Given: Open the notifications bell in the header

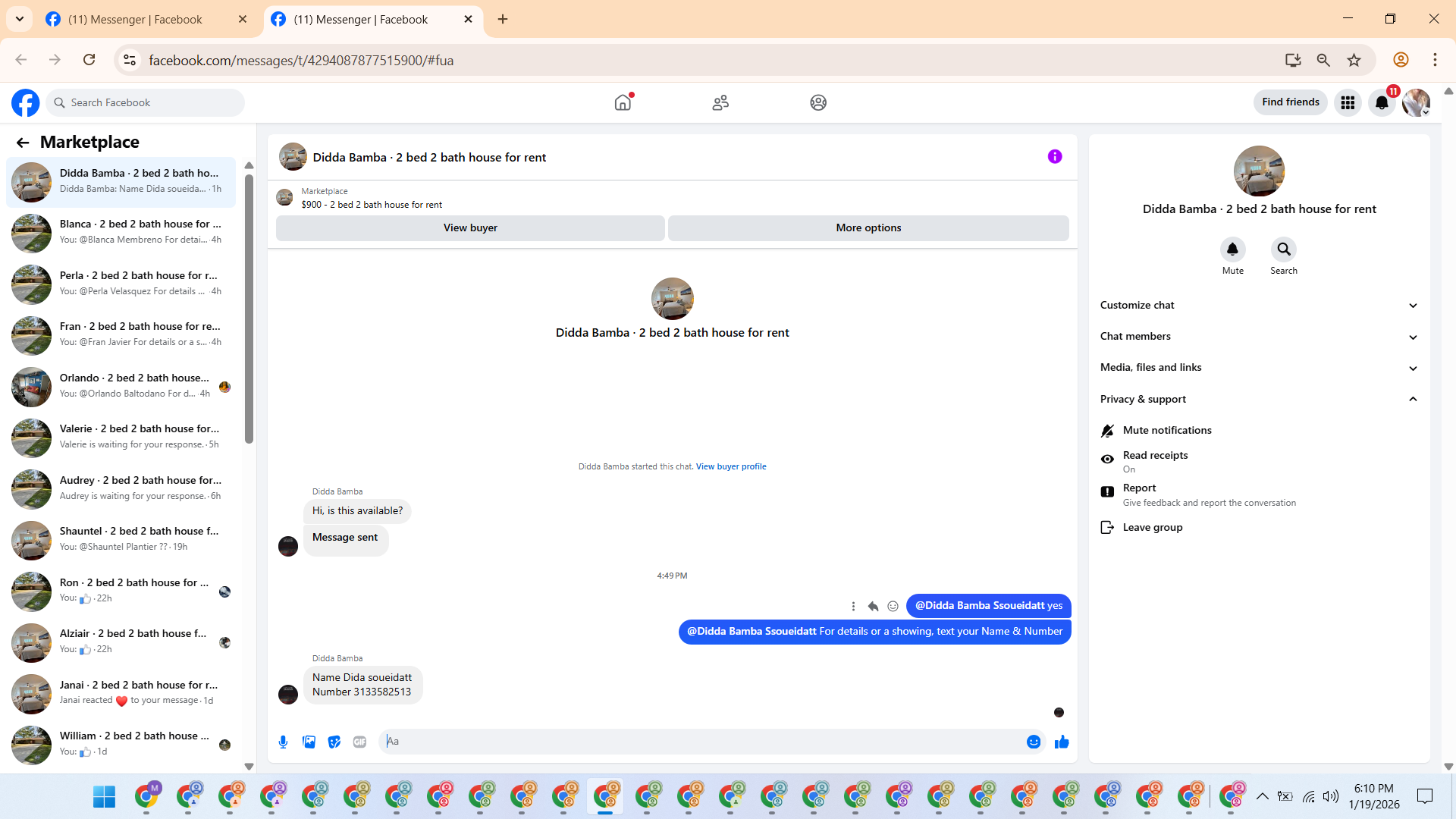Looking at the screenshot, I should click(1382, 102).
